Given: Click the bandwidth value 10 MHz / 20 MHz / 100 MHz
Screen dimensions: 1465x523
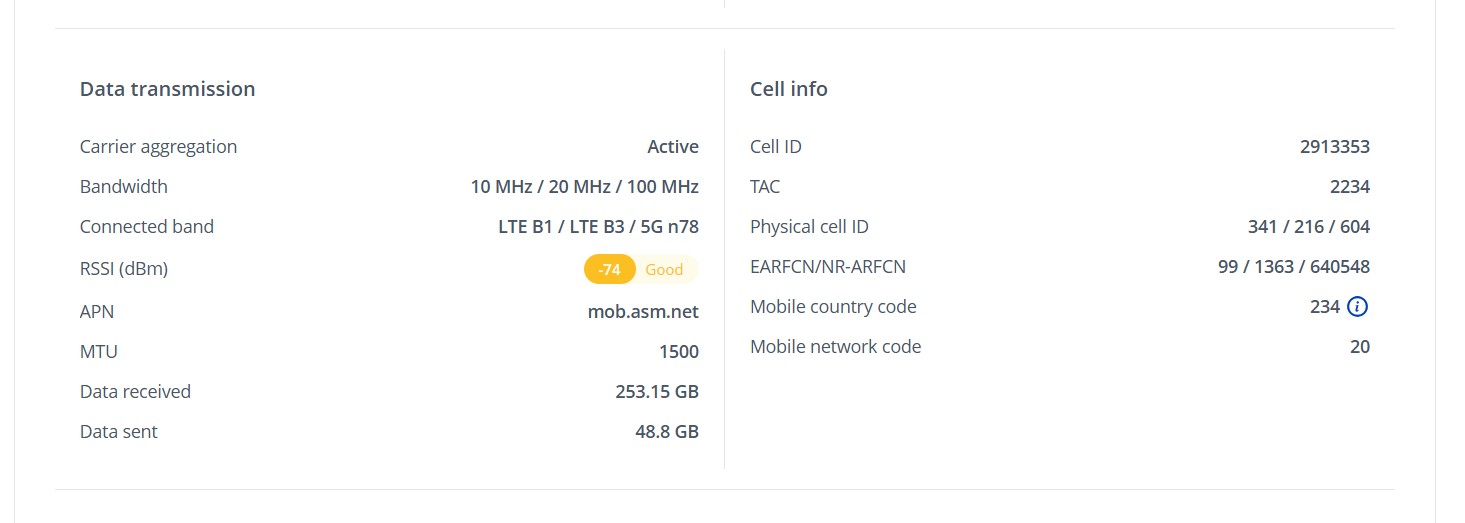Looking at the screenshot, I should (x=584, y=187).
